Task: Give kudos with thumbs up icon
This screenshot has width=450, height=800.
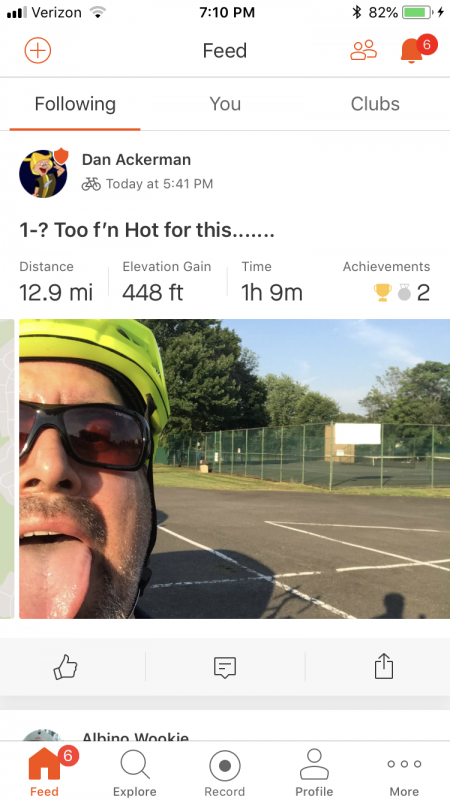Action: coord(66,667)
